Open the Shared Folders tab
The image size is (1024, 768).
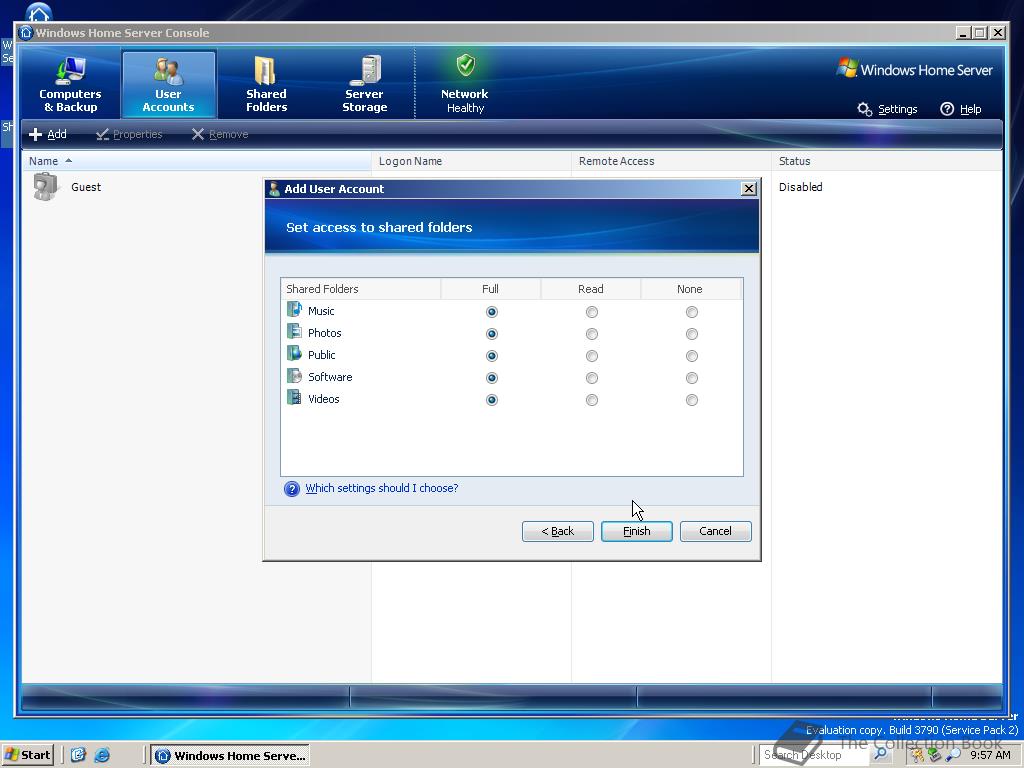pyautogui.click(x=266, y=85)
